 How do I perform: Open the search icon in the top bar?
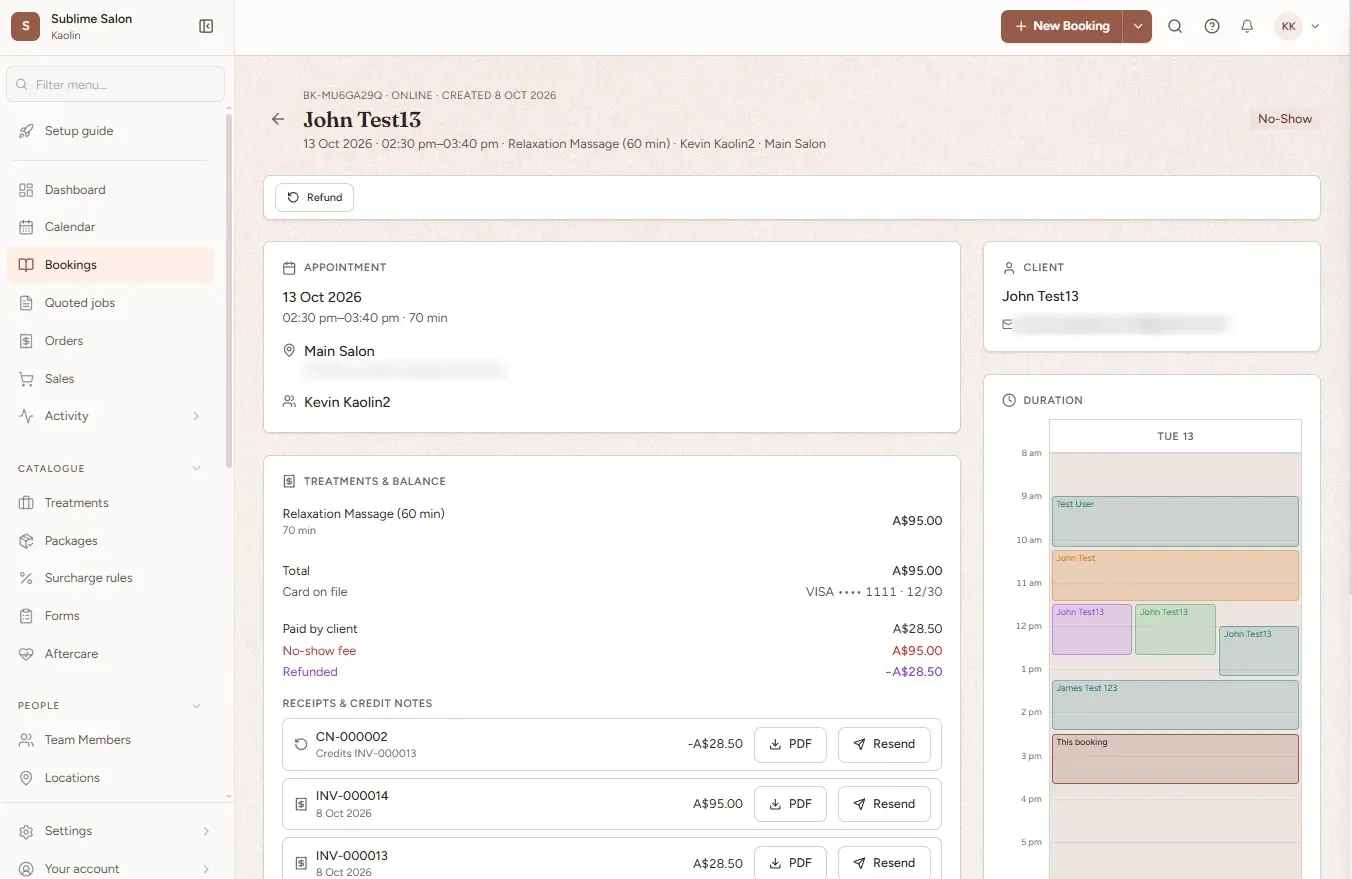click(1175, 26)
